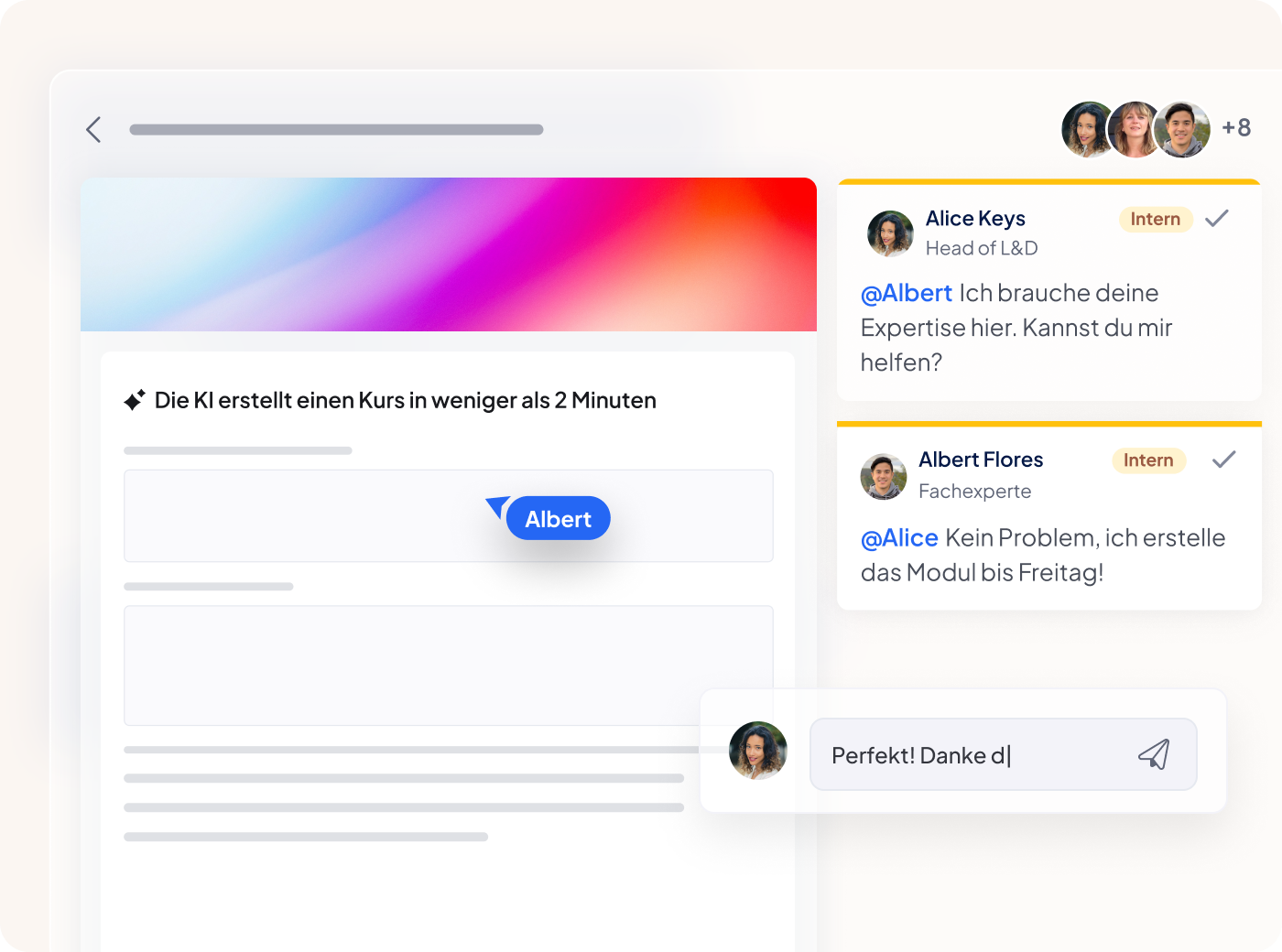Viewport: 1282px width, 952px height.
Task: Click heading 'Die KI erstellt einen Kurs in weniger als 2 Minuten'
Action: click(x=406, y=400)
